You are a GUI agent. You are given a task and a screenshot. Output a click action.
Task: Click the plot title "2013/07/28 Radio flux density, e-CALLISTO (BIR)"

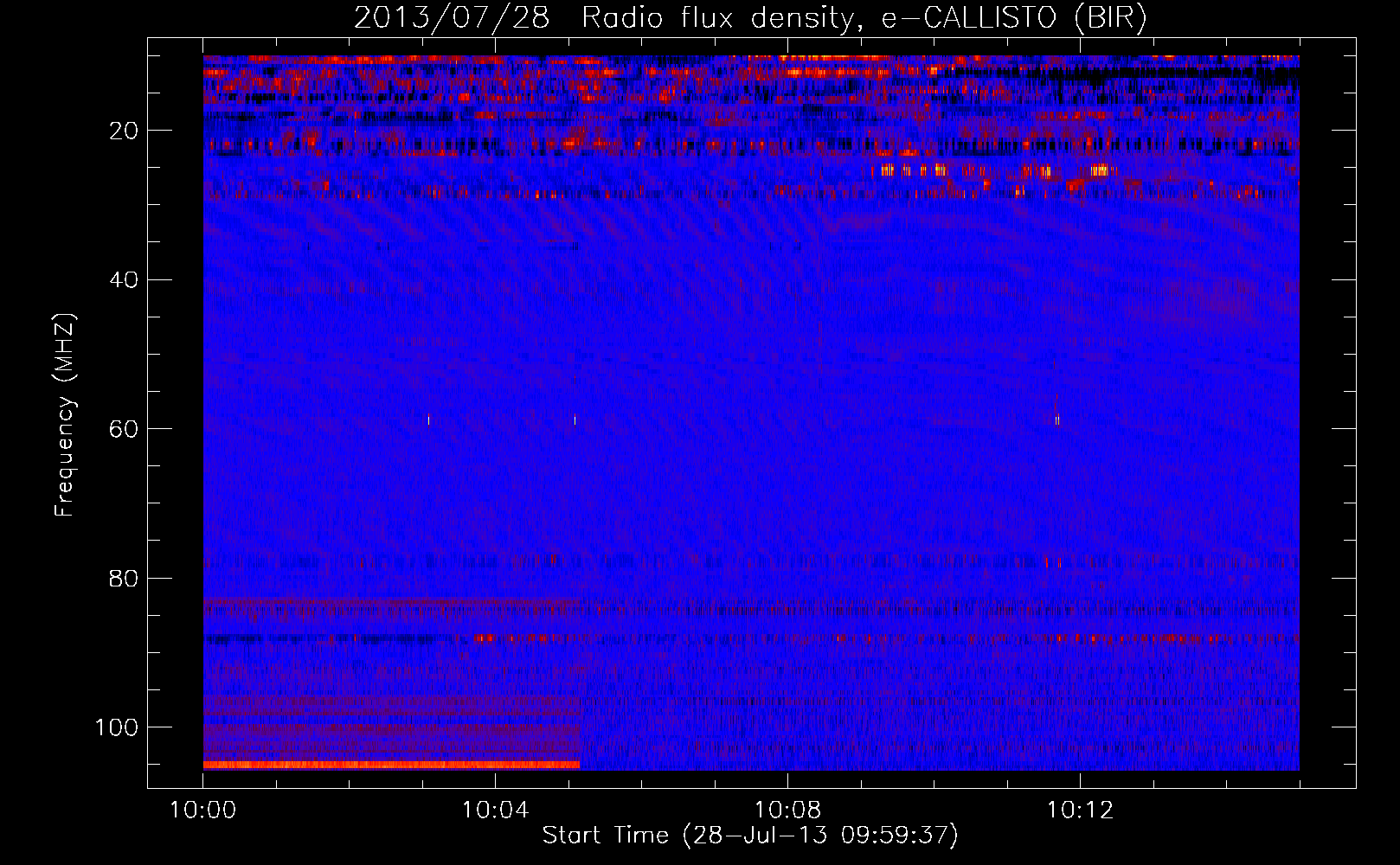750,18
